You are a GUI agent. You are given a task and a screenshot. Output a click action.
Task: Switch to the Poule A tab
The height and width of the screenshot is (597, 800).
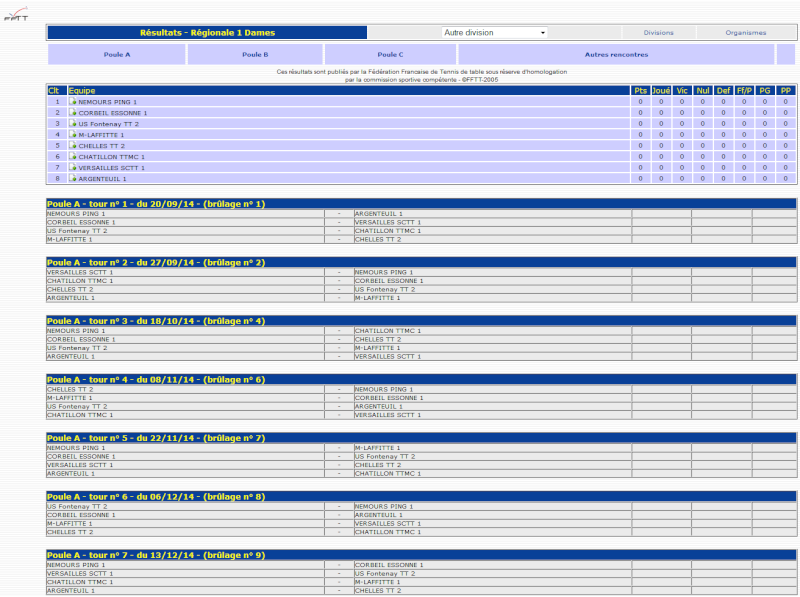(117, 55)
